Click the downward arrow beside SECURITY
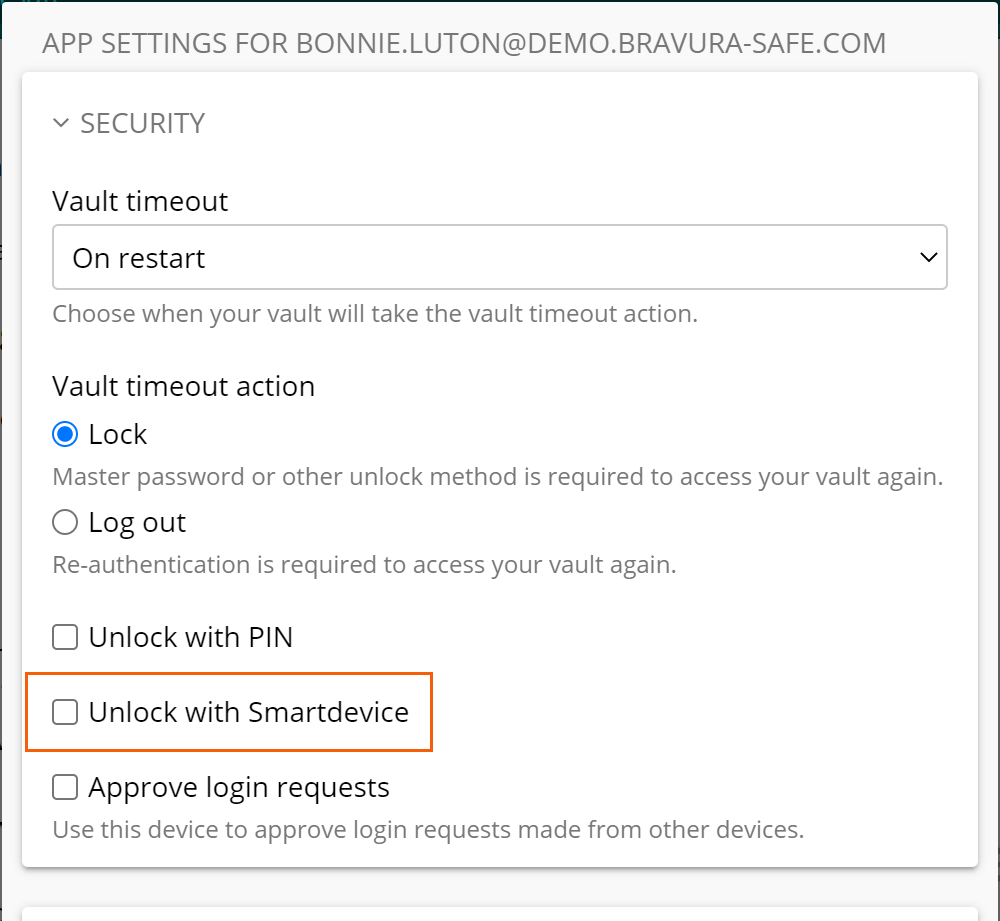The image size is (1000, 921). click(x=61, y=122)
